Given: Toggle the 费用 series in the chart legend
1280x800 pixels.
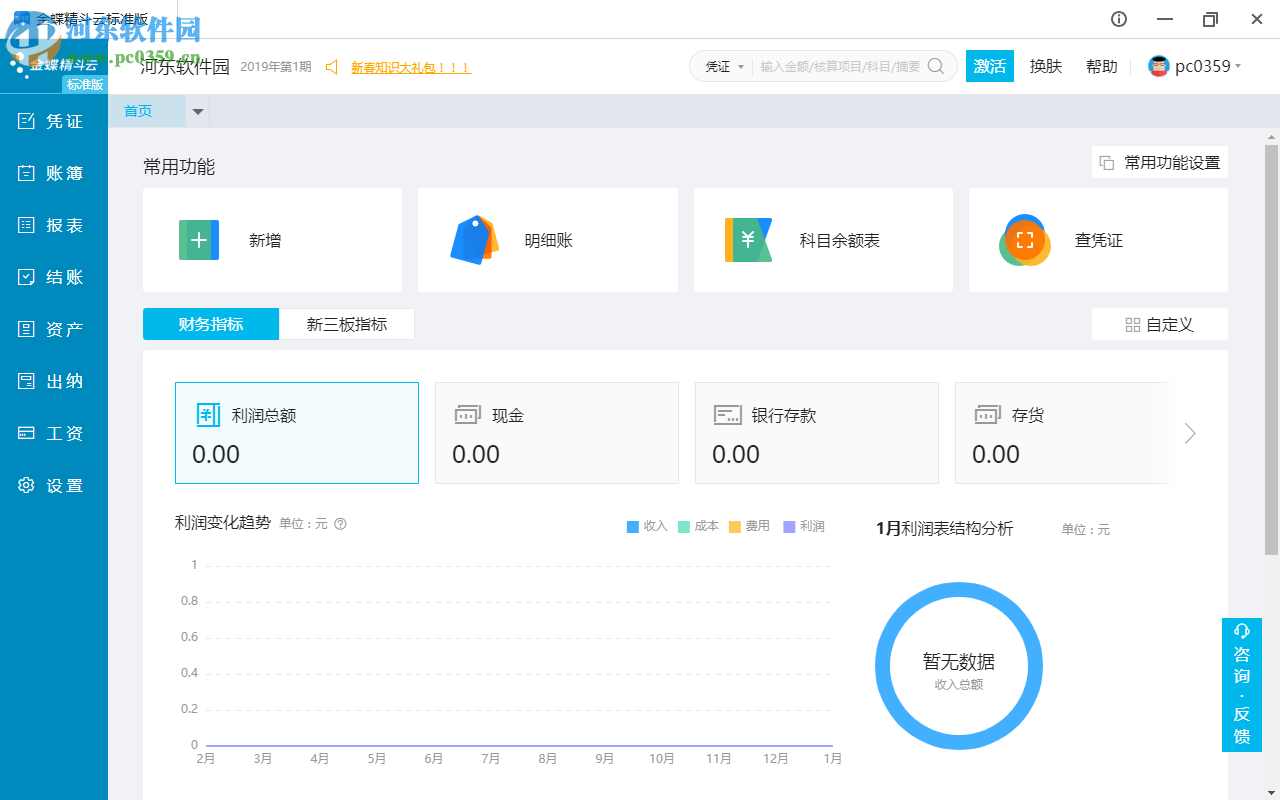Looking at the screenshot, I should tap(751, 526).
